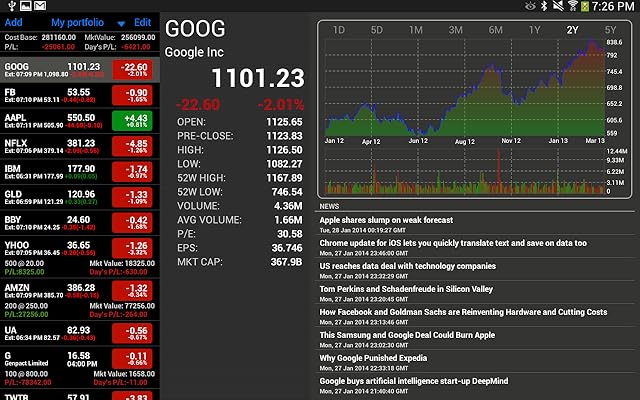Screen dimensions: 640x400
Task: Switch chart to 3M range
Action: coord(456,30)
